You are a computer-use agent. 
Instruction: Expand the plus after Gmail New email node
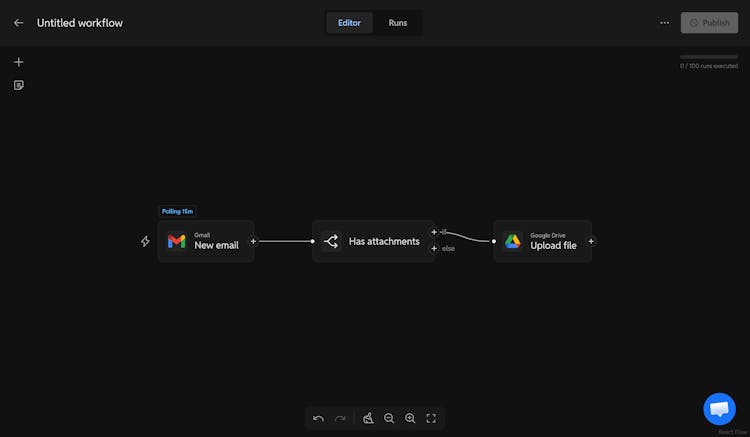[253, 241]
